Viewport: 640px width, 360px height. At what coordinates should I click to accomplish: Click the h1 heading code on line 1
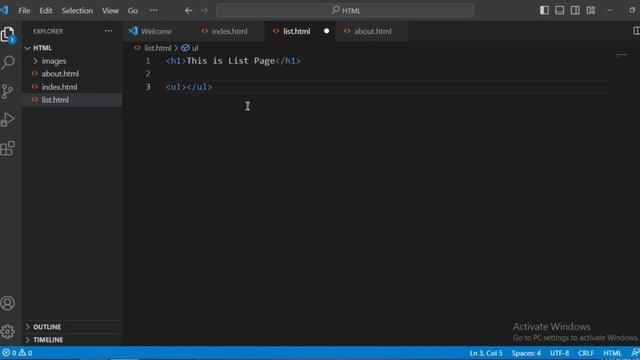[233, 61]
